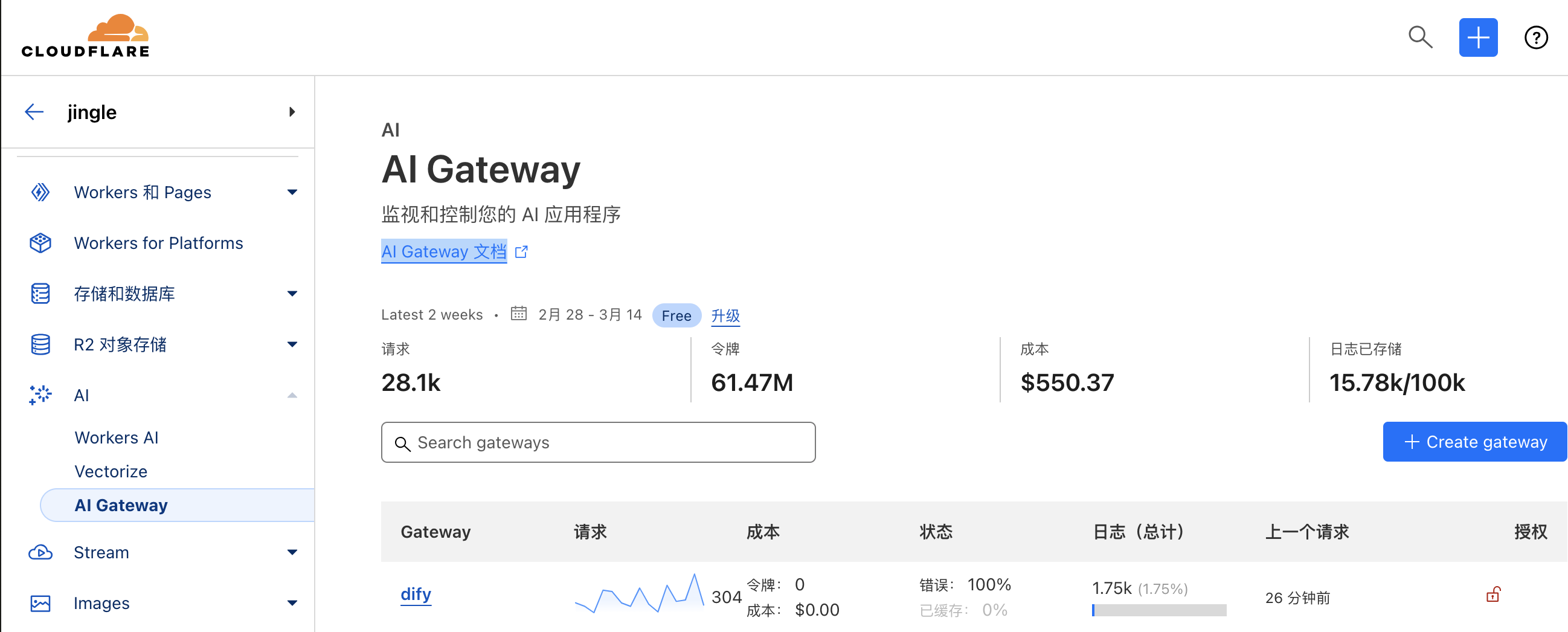
Task: Click the 日志（总计）column header
Action: point(1140,532)
